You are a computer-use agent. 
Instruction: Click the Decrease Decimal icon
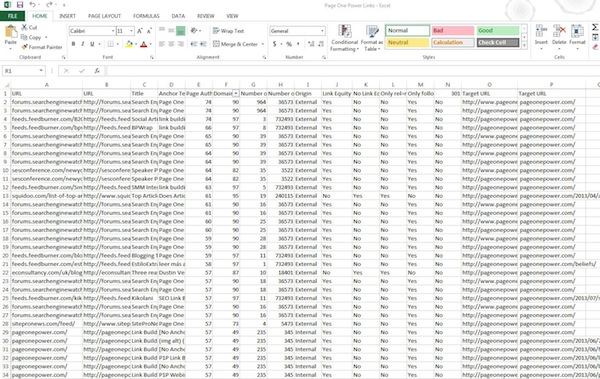321,44
